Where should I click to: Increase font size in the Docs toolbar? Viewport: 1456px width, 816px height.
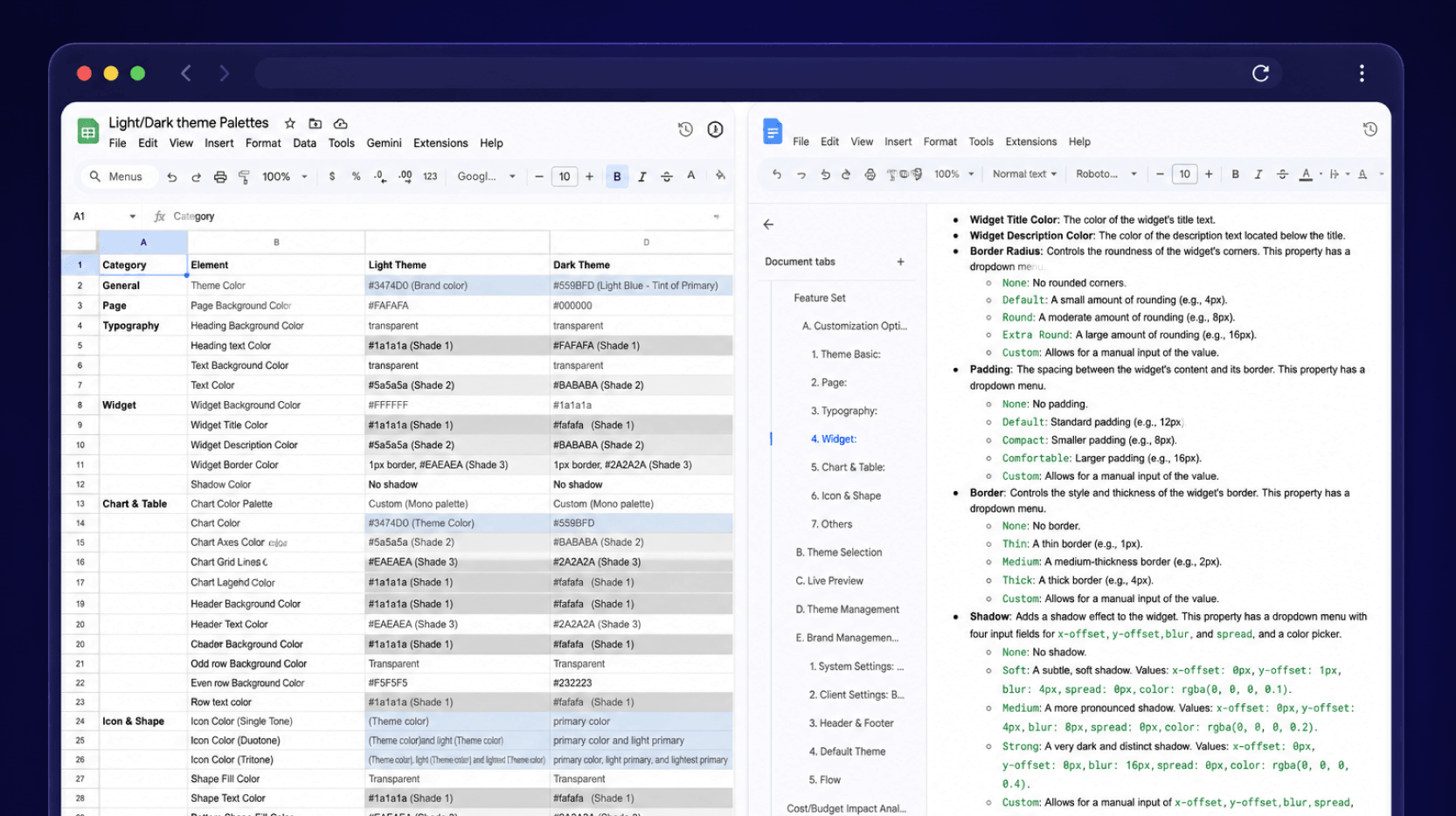click(x=1209, y=174)
